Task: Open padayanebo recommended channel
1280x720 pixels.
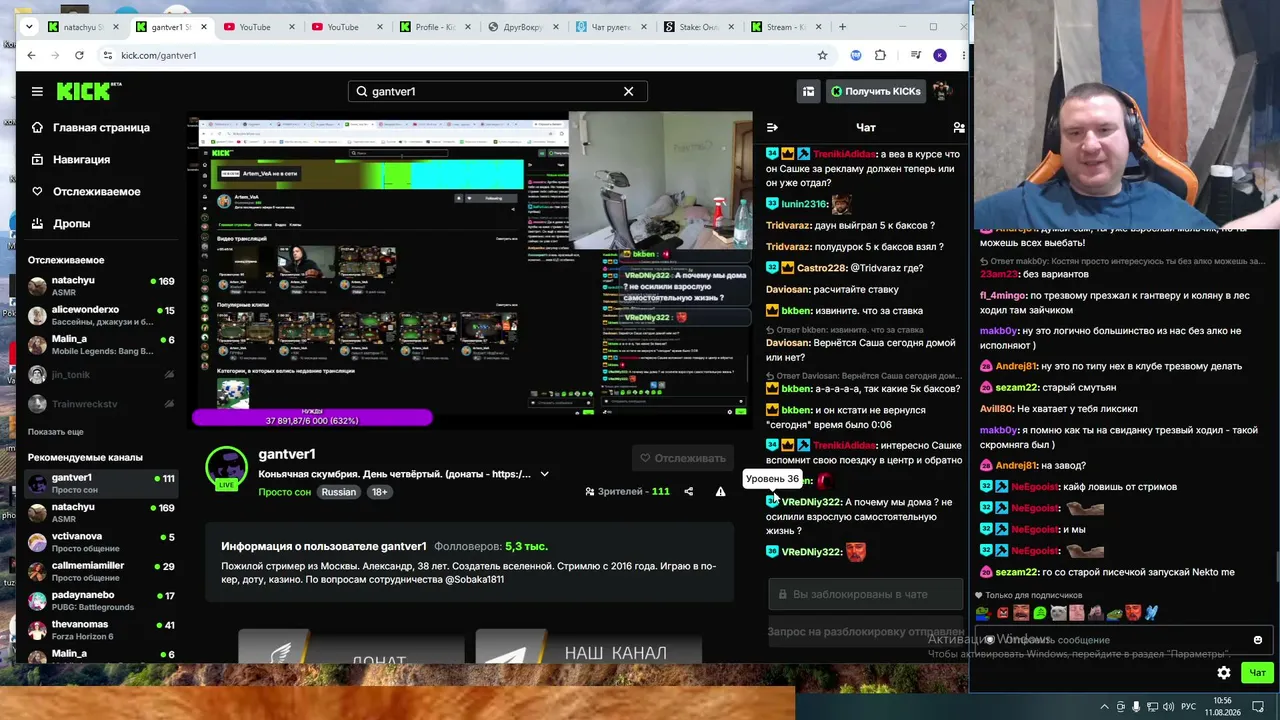Action: point(100,601)
